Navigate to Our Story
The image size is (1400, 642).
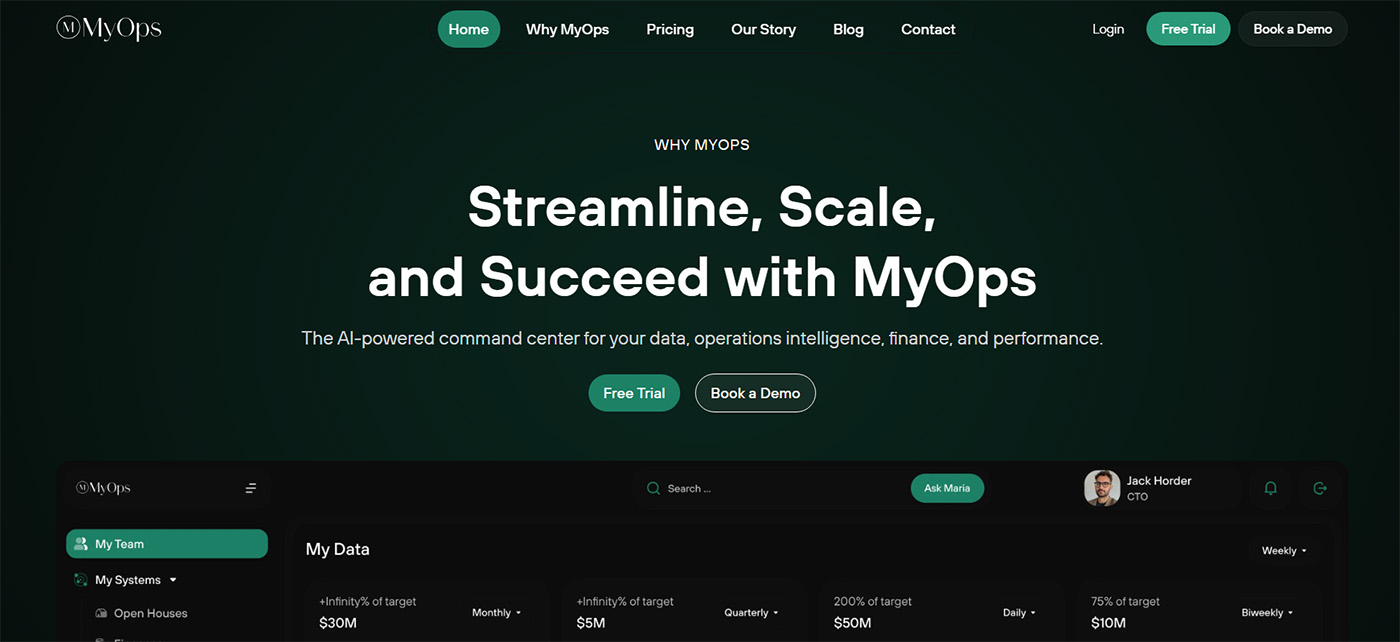point(763,29)
